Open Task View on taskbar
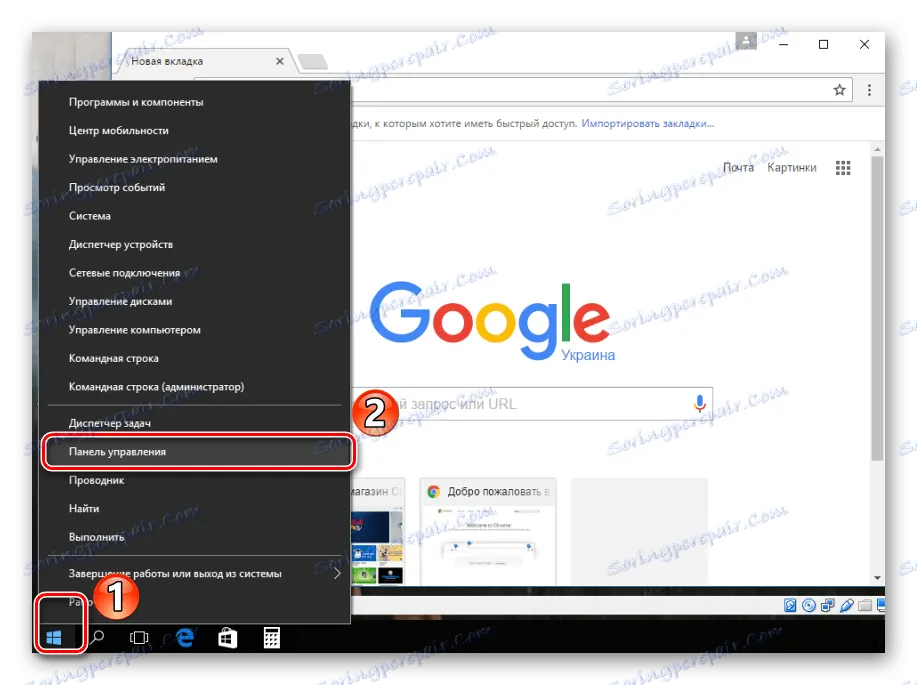917x685 pixels. pos(139,637)
